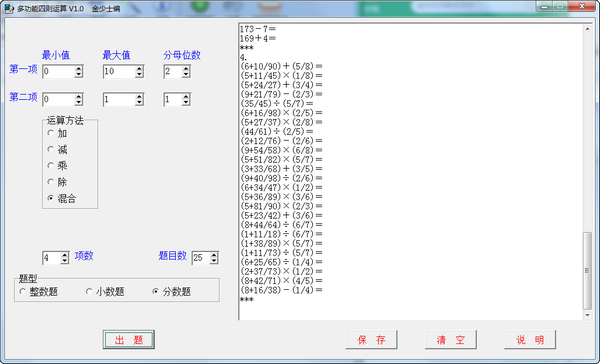The height and width of the screenshot is (364, 600).
Task: Click the 出题 generate button
Action: point(129,340)
